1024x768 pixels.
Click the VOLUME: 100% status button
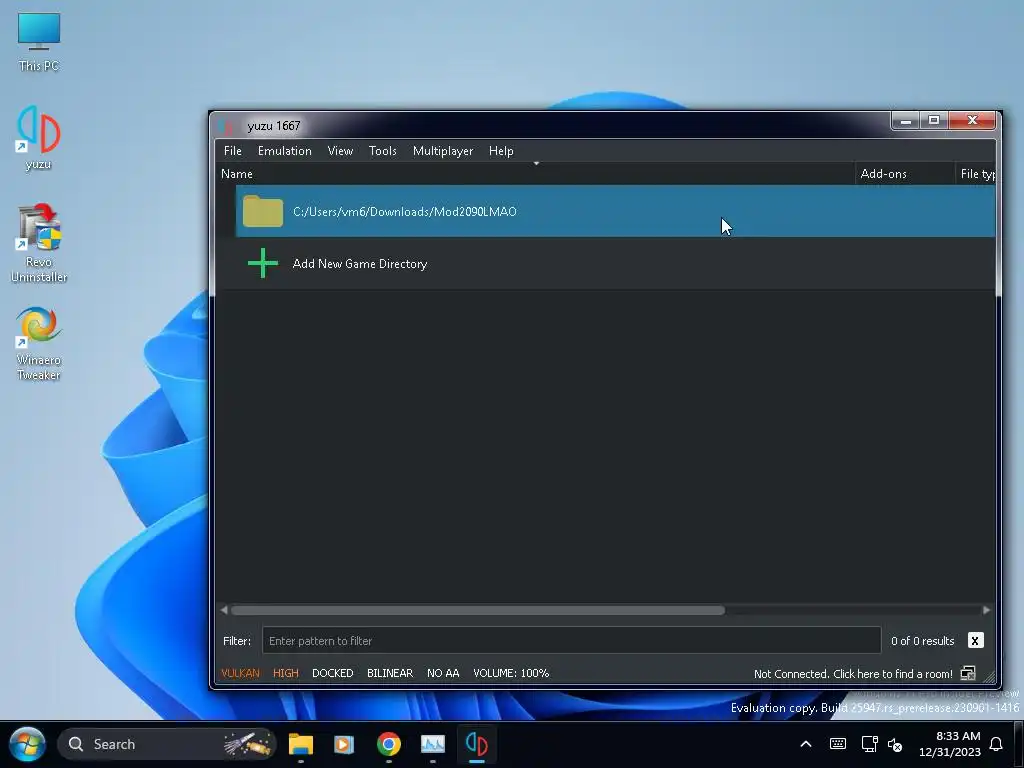(511, 673)
